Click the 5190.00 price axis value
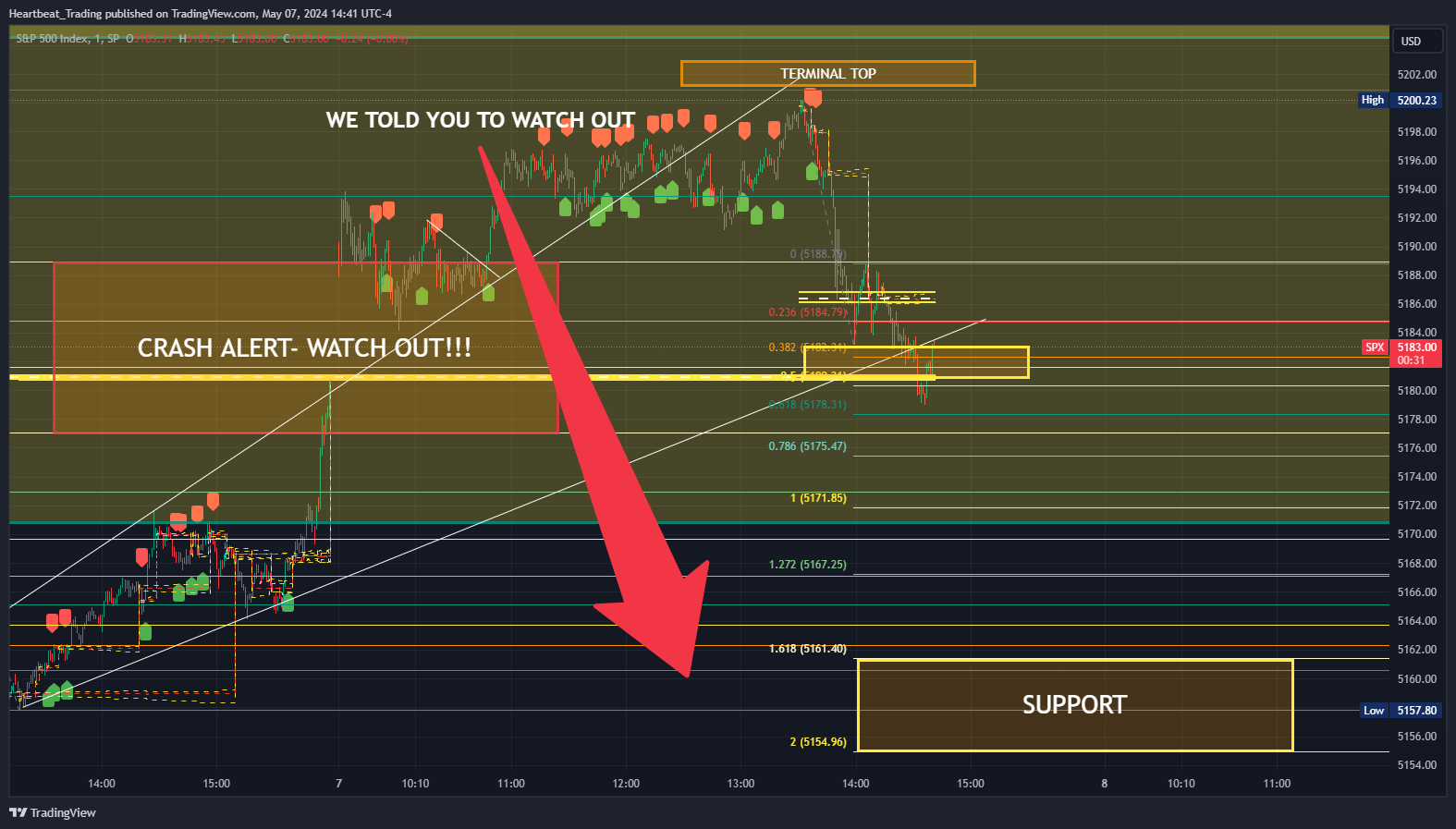This screenshot has width=1456, height=829. click(x=1417, y=247)
